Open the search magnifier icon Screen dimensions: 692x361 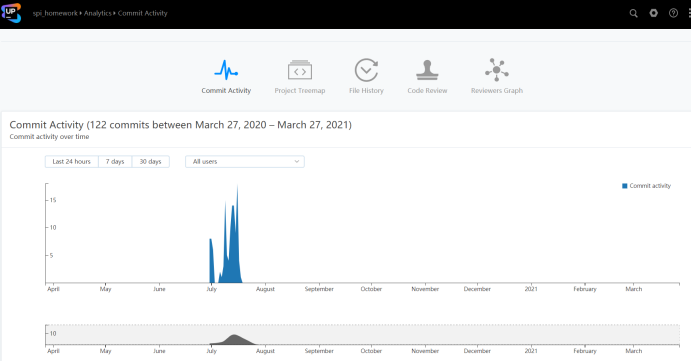[x=633, y=13]
